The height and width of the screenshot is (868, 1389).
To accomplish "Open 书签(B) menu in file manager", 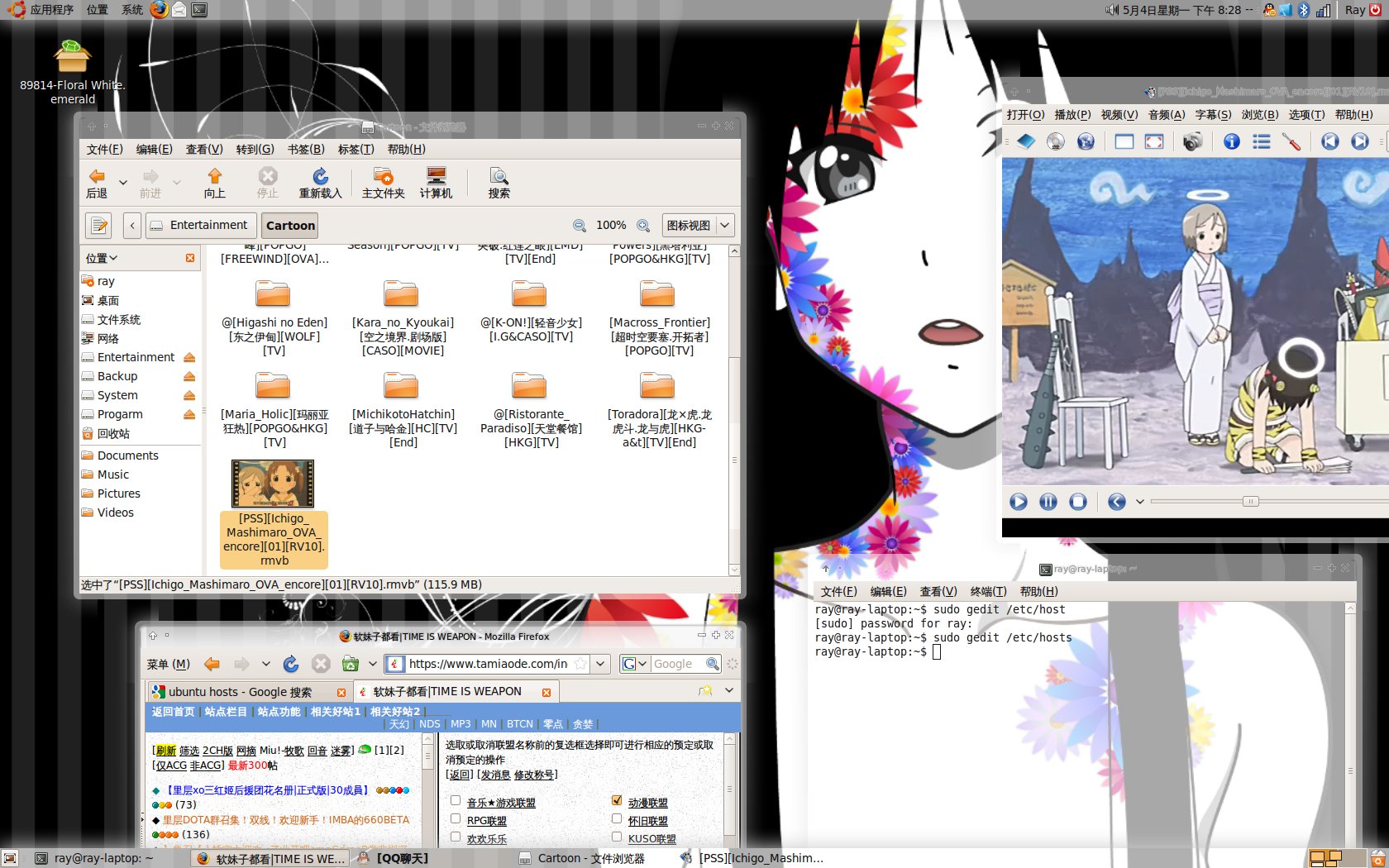I will click(306, 150).
